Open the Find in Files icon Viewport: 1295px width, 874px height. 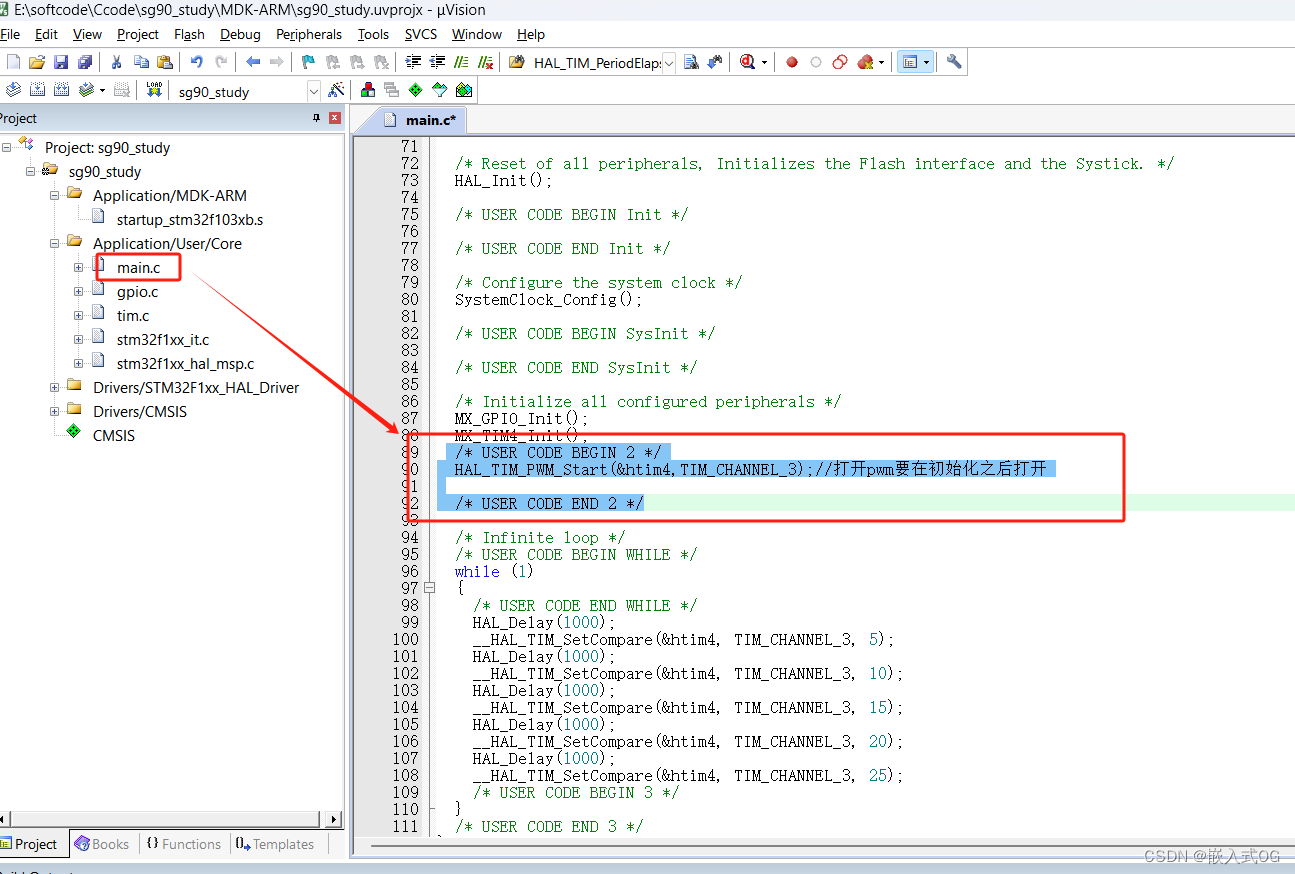pyautogui.click(x=516, y=62)
